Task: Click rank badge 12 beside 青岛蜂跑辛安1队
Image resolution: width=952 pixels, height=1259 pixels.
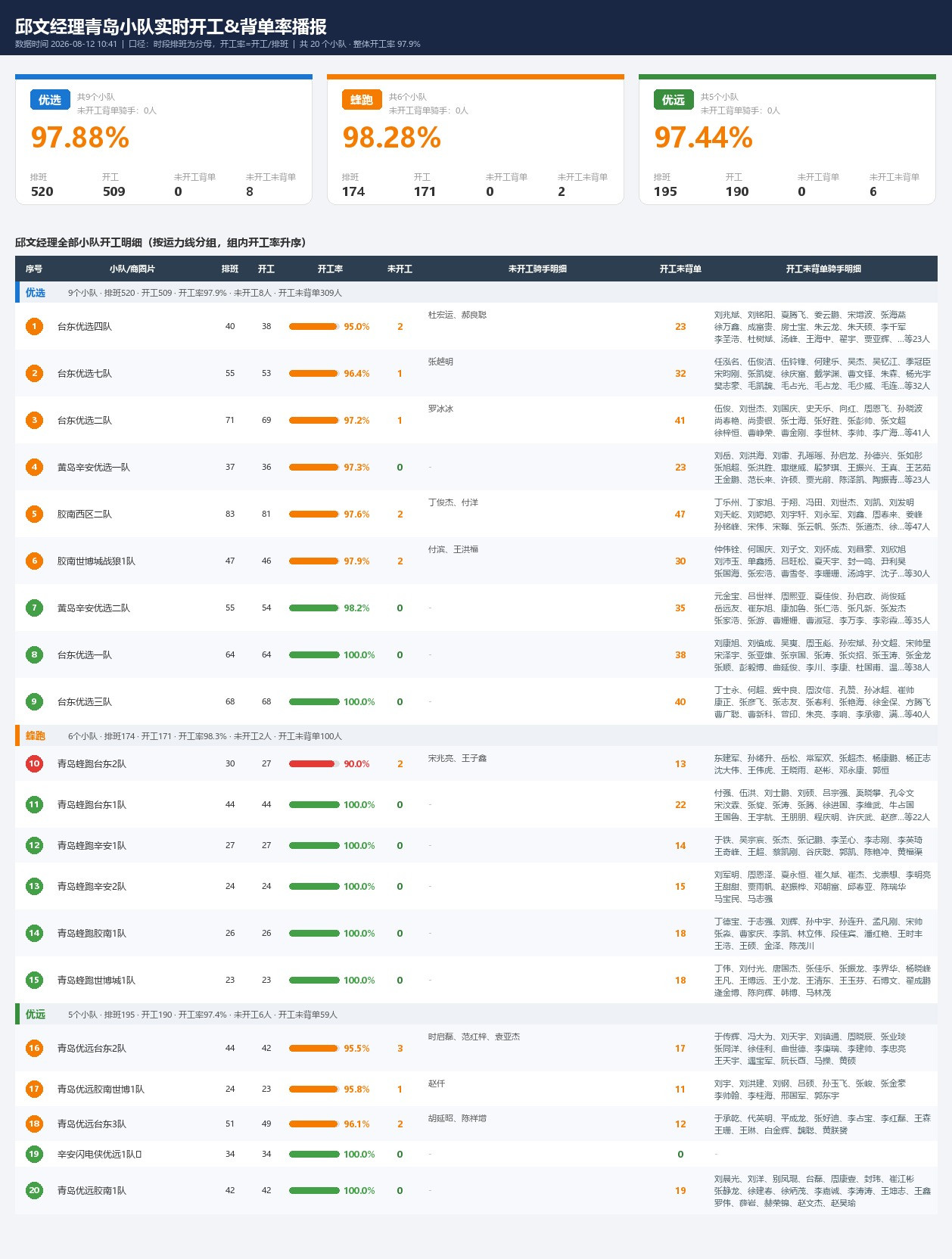Action: (x=34, y=846)
